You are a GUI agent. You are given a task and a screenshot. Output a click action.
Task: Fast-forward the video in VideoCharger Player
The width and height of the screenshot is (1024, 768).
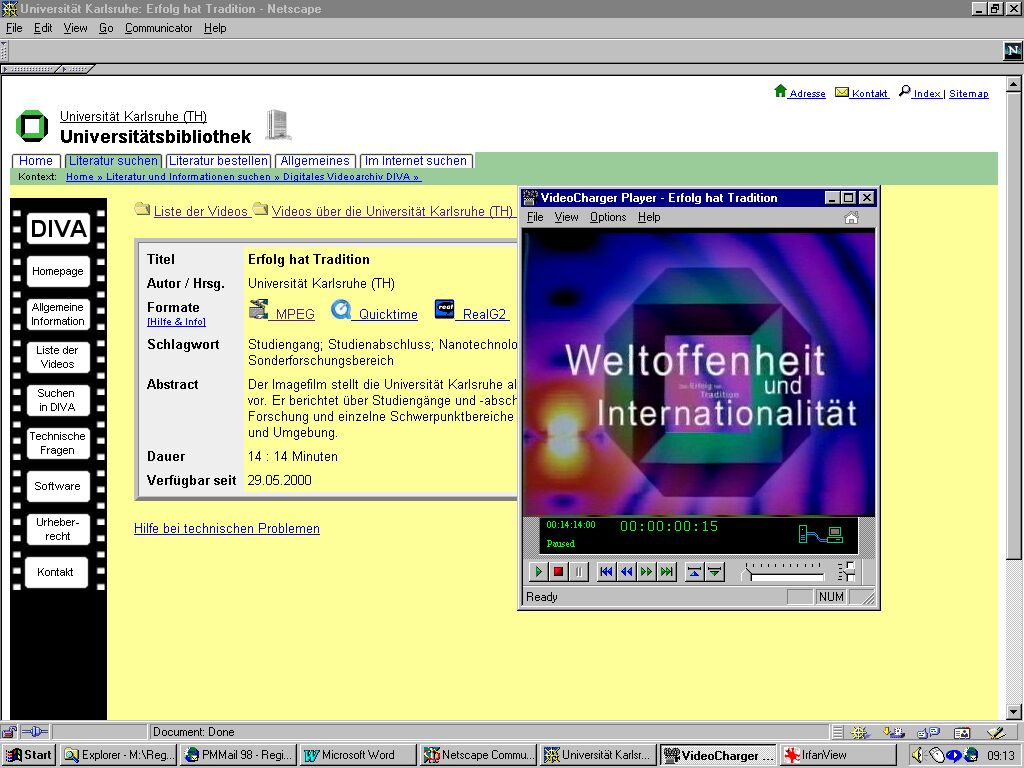click(647, 572)
